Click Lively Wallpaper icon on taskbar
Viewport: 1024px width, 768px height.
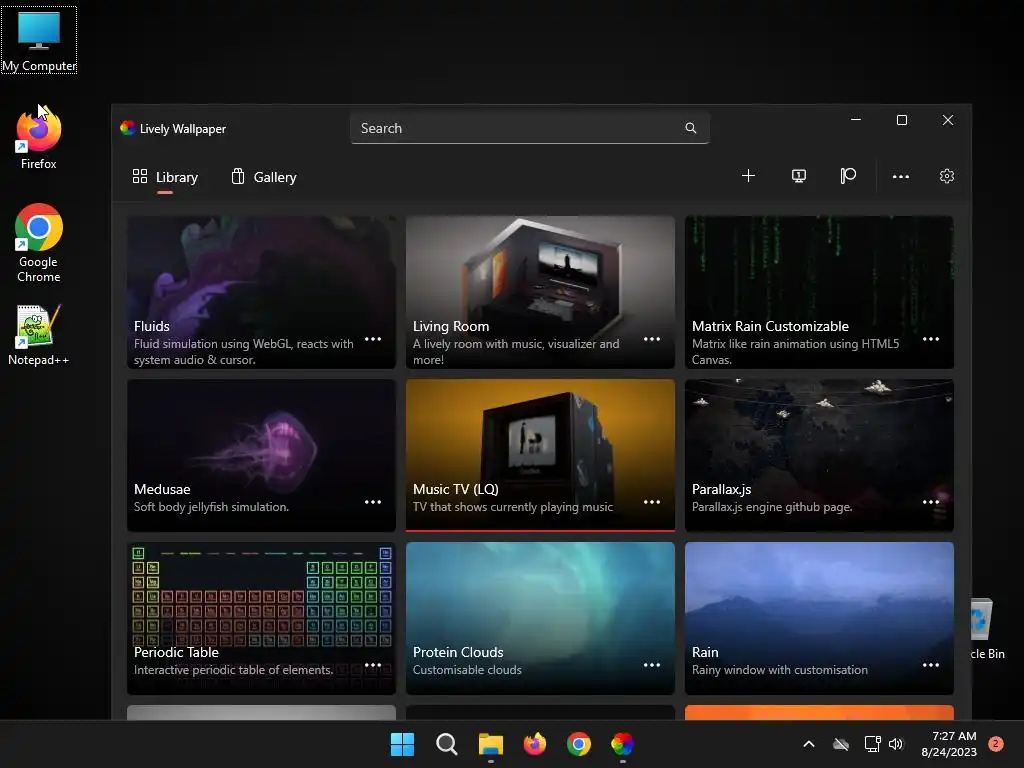(622, 744)
